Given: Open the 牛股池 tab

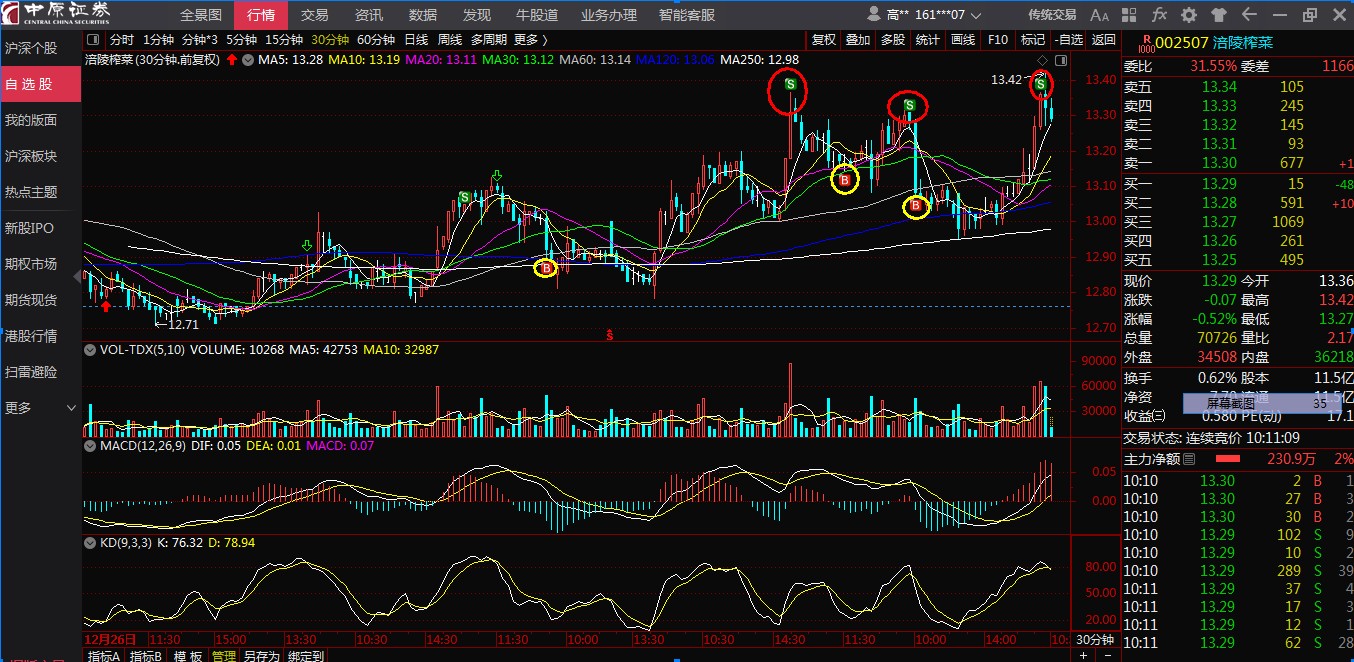Looking at the screenshot, I should [537, 15].
